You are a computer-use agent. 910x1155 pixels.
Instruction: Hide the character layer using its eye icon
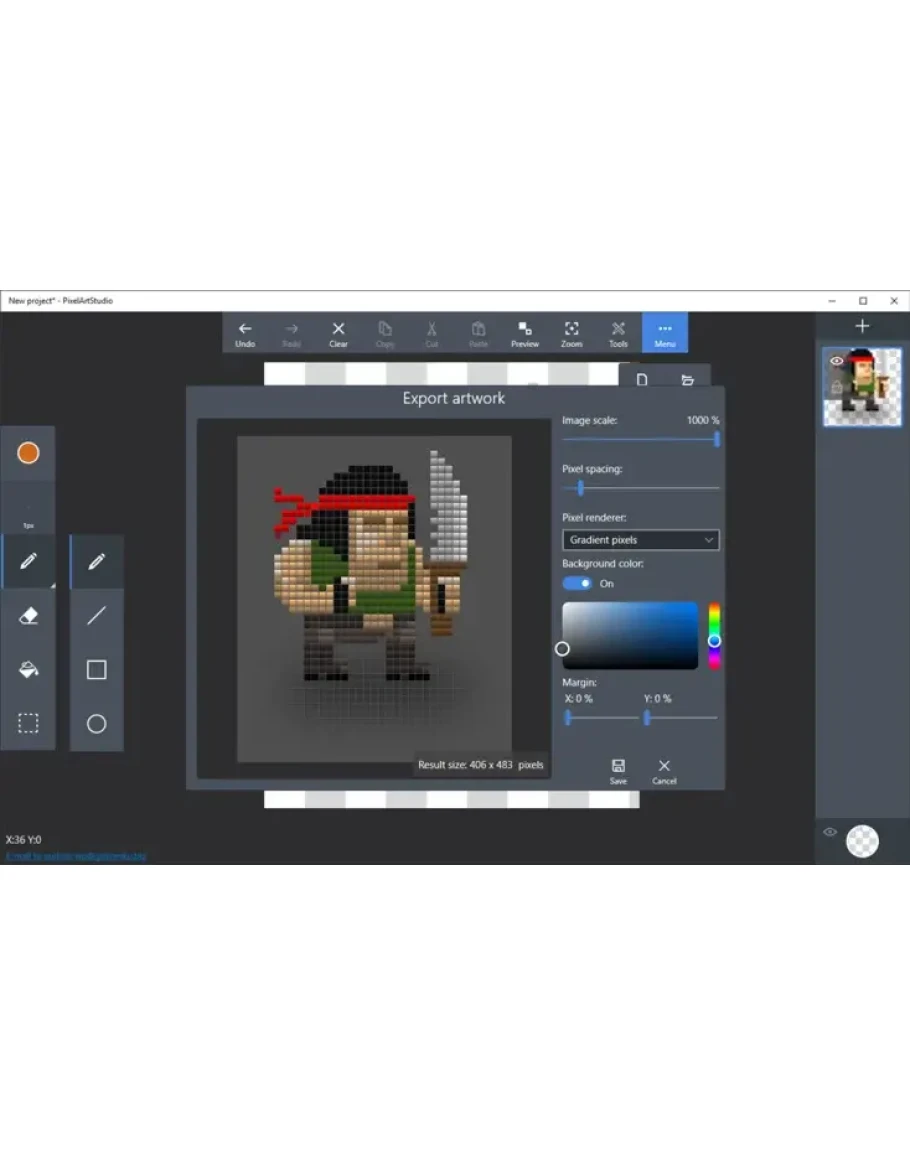[835, 361]
